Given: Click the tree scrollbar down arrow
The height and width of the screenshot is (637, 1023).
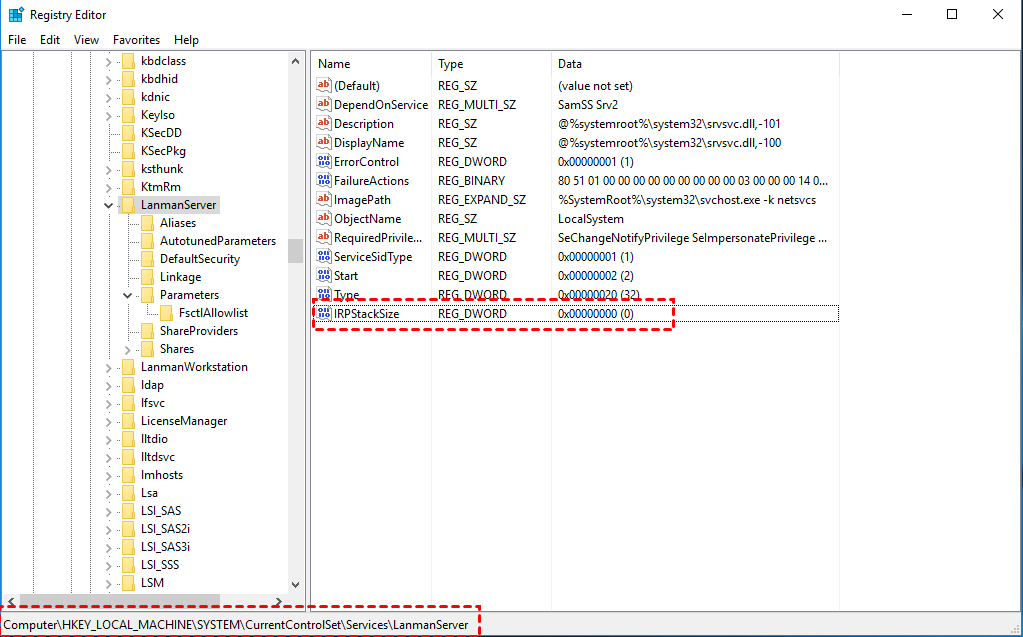Looking at the screenshot, I should (x=296, y=585).
